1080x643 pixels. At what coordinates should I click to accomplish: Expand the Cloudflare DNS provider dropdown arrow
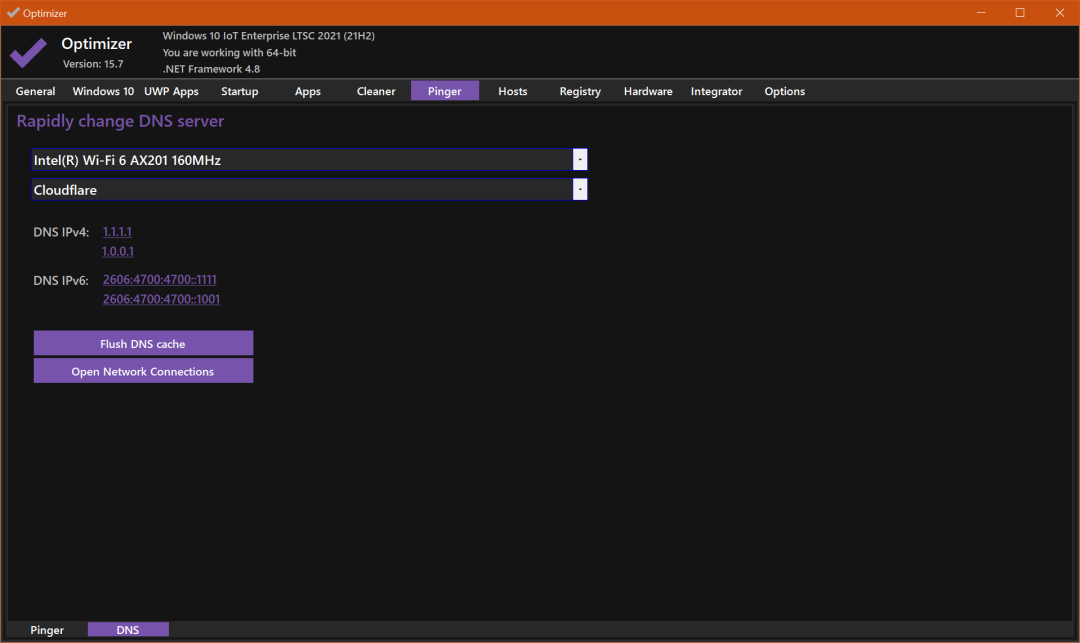click(580, 189)
